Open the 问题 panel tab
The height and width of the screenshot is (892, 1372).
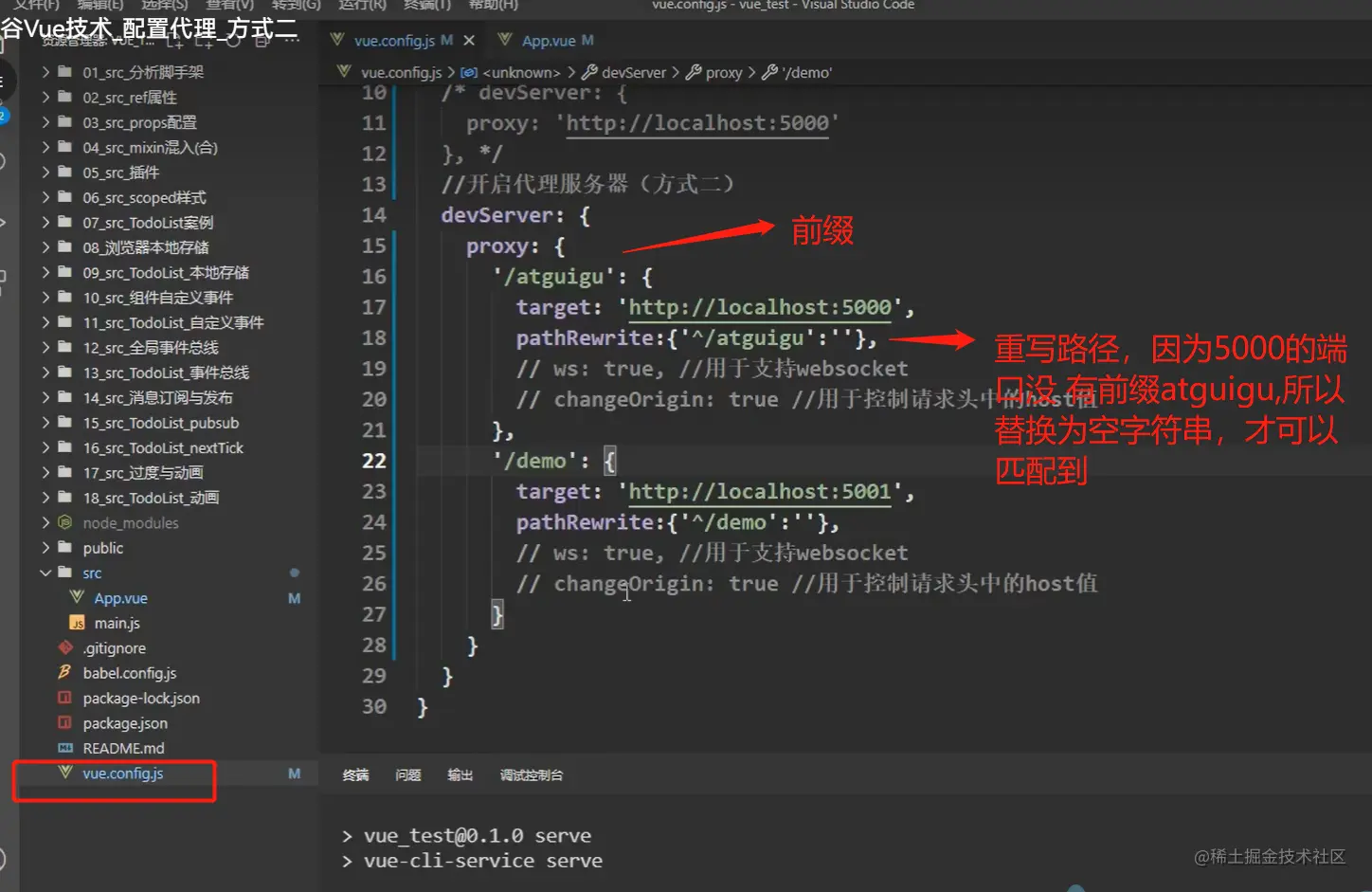click(x=408, y=775)
